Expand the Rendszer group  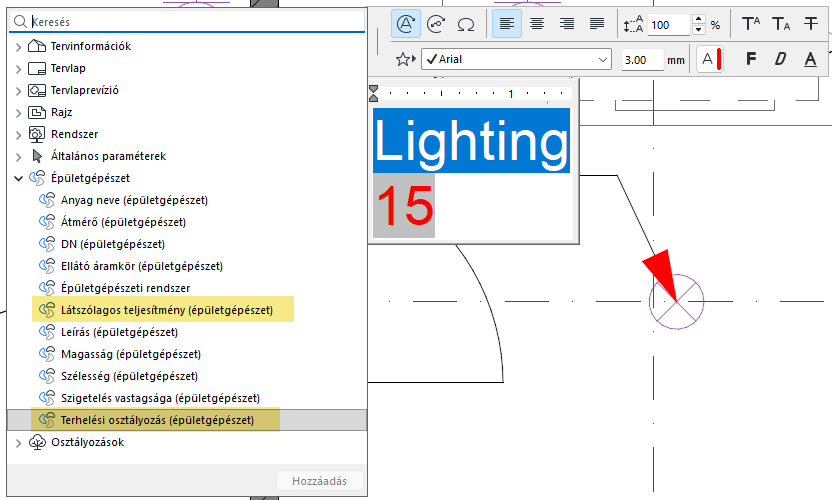[x=19, y=135]
